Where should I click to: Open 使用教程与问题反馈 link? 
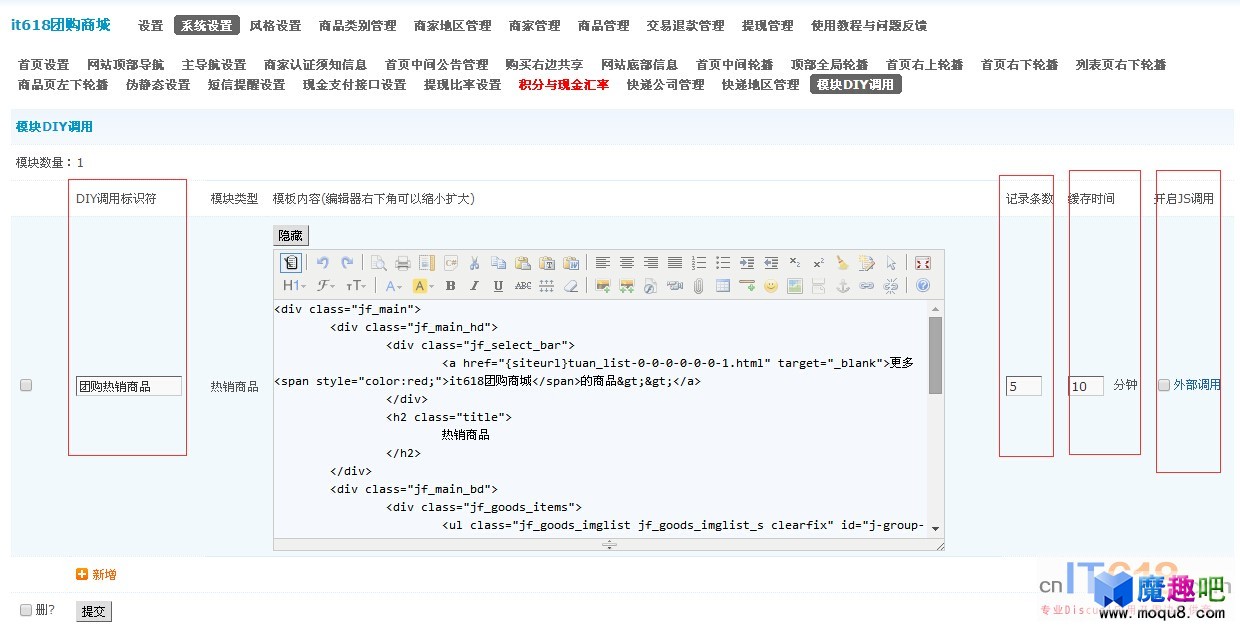pyautogui.click(x=869, y=26)
